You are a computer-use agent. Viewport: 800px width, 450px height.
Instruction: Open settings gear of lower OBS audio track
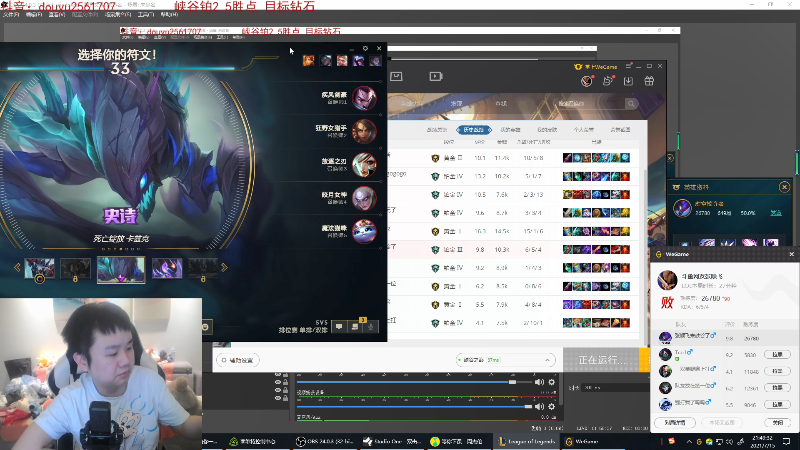(552, 407)
